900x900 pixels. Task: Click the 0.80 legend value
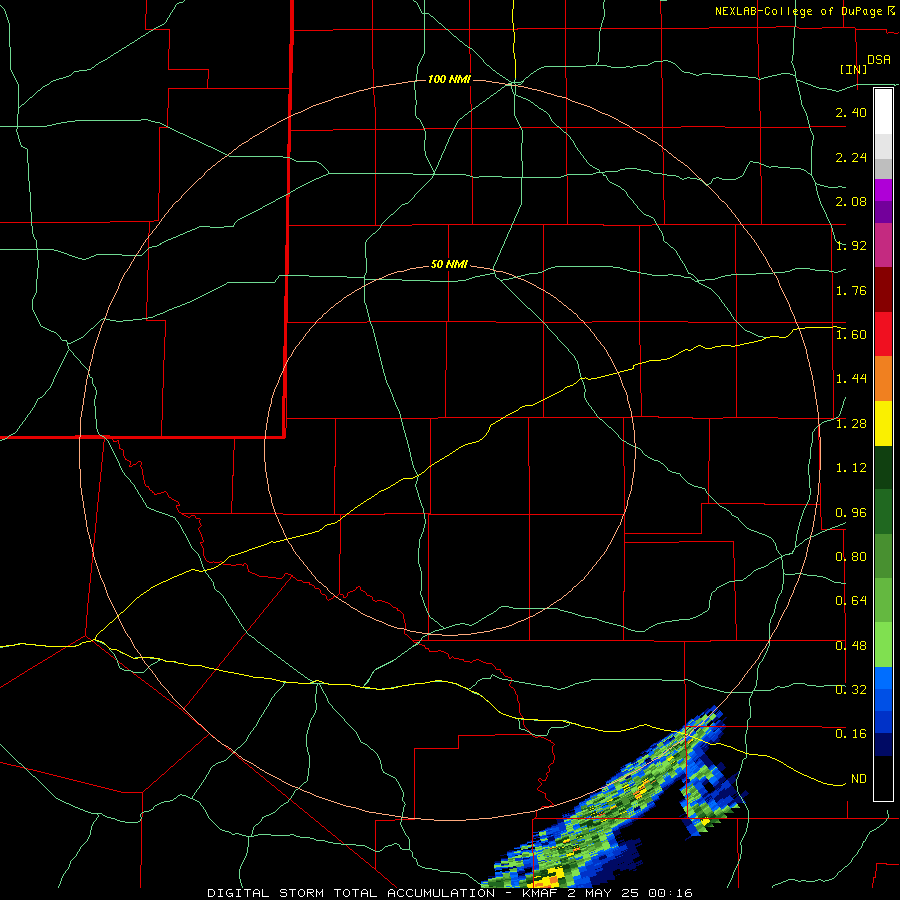[x=851, y=557]
